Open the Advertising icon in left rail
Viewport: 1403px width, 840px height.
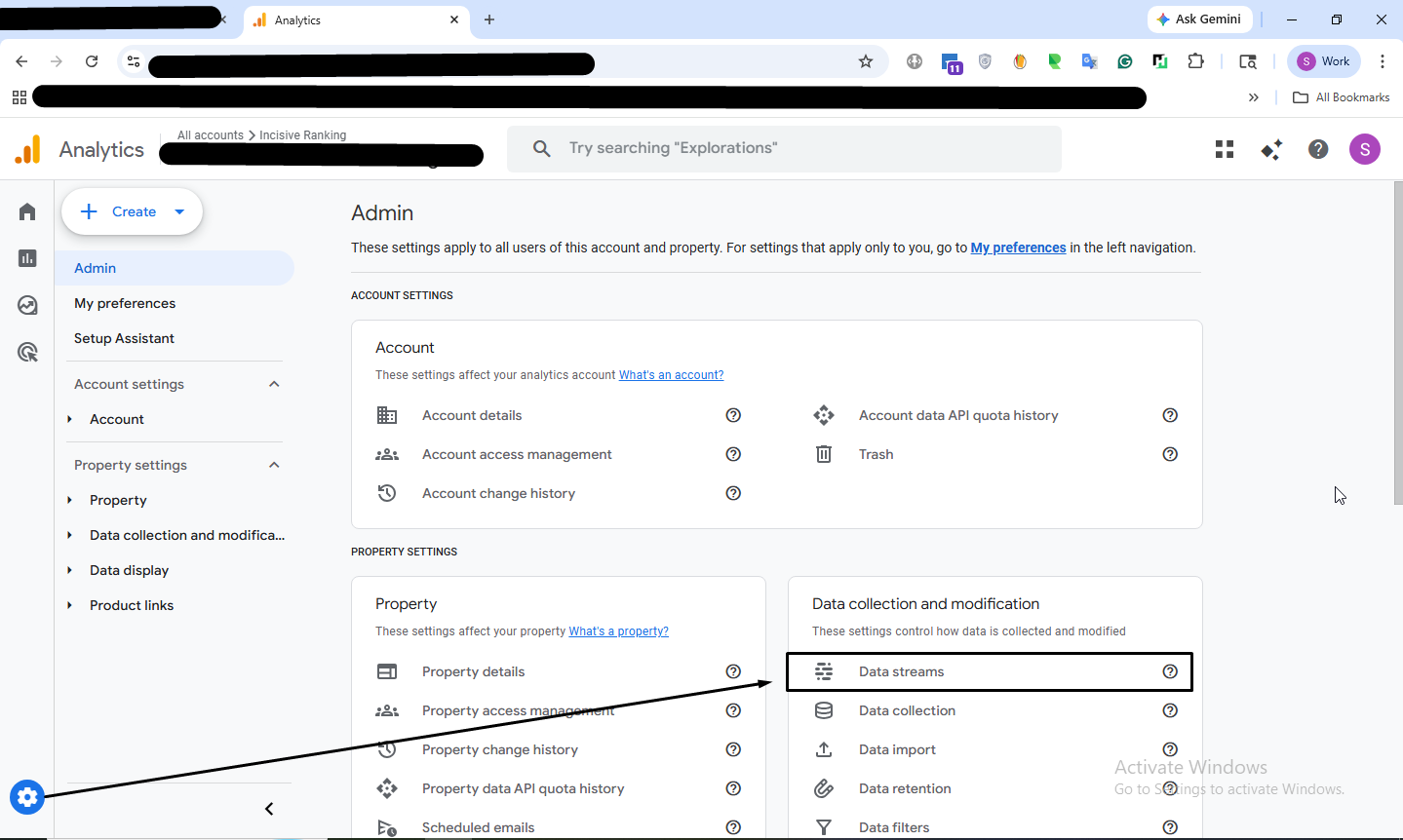pos(27,352)
